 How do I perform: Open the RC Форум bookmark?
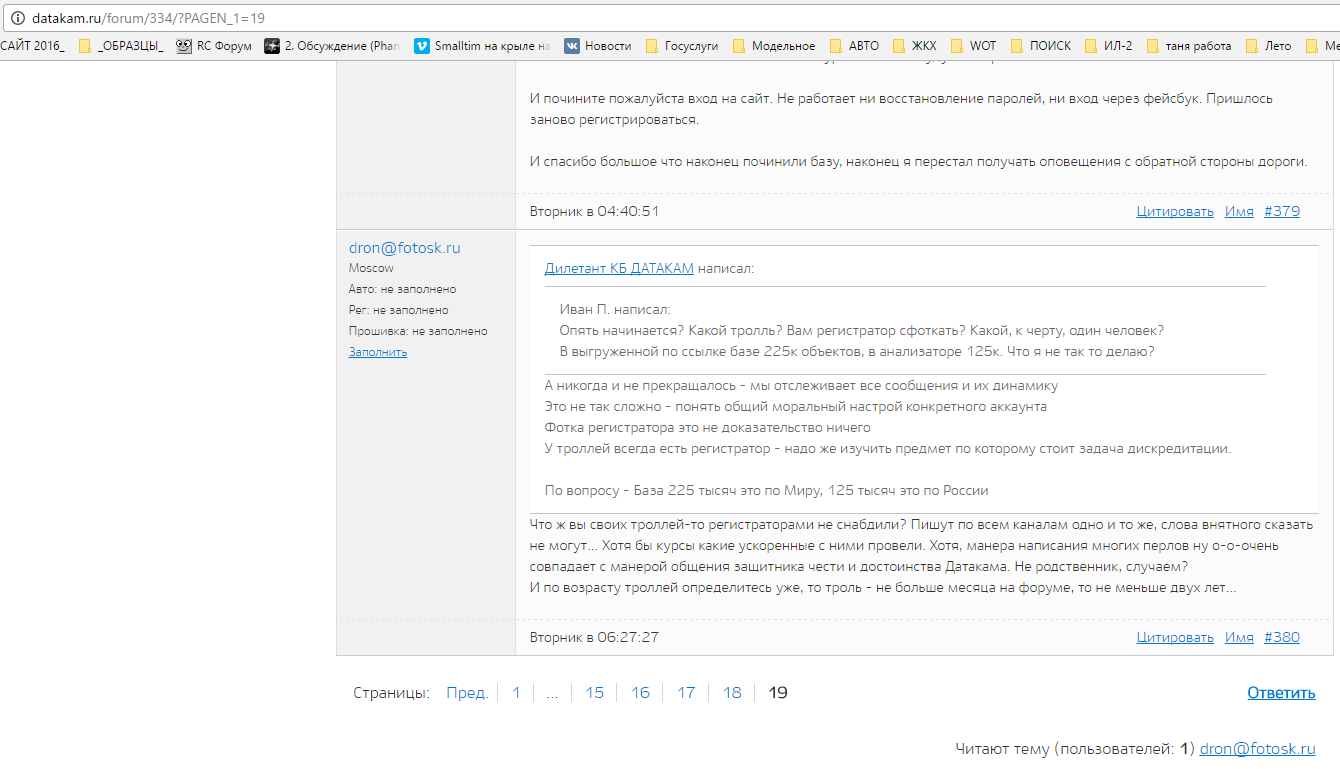click(x=214, y=46)
